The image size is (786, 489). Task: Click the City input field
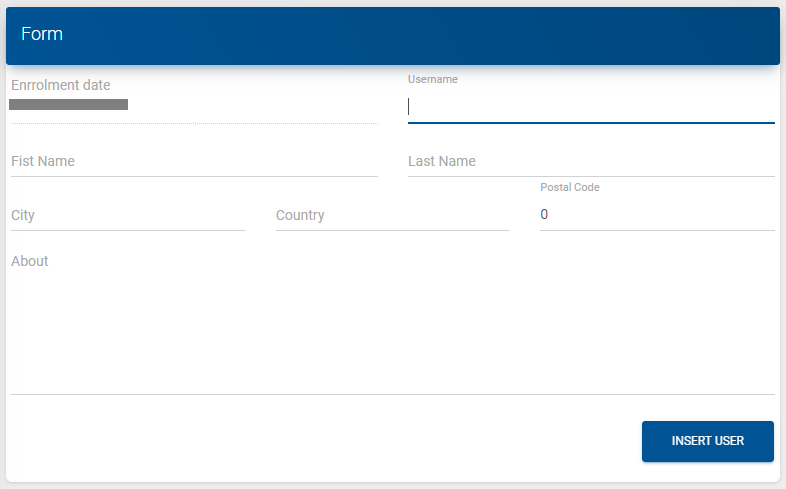128,215
